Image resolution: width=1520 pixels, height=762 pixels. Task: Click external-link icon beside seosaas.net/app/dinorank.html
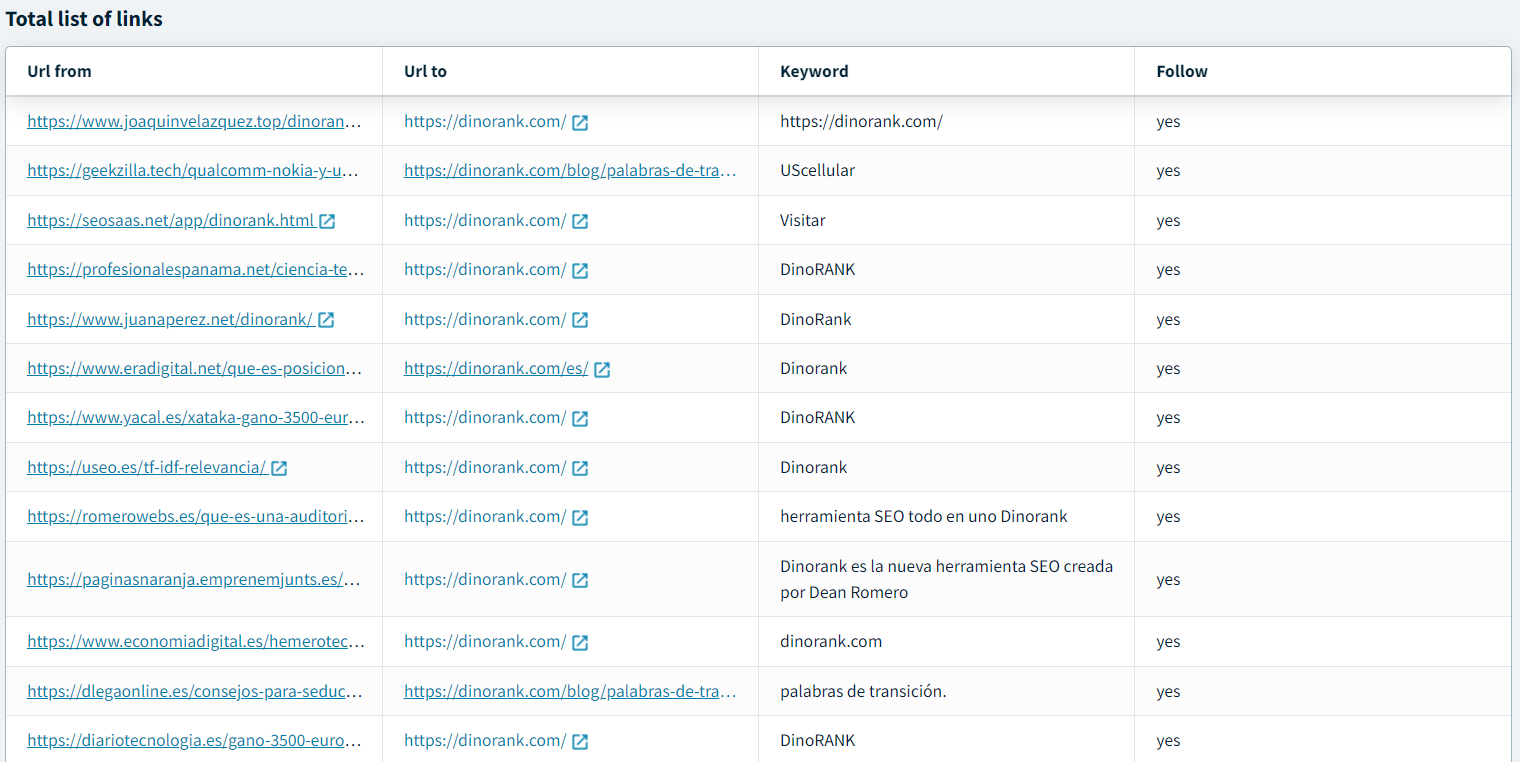327,221
